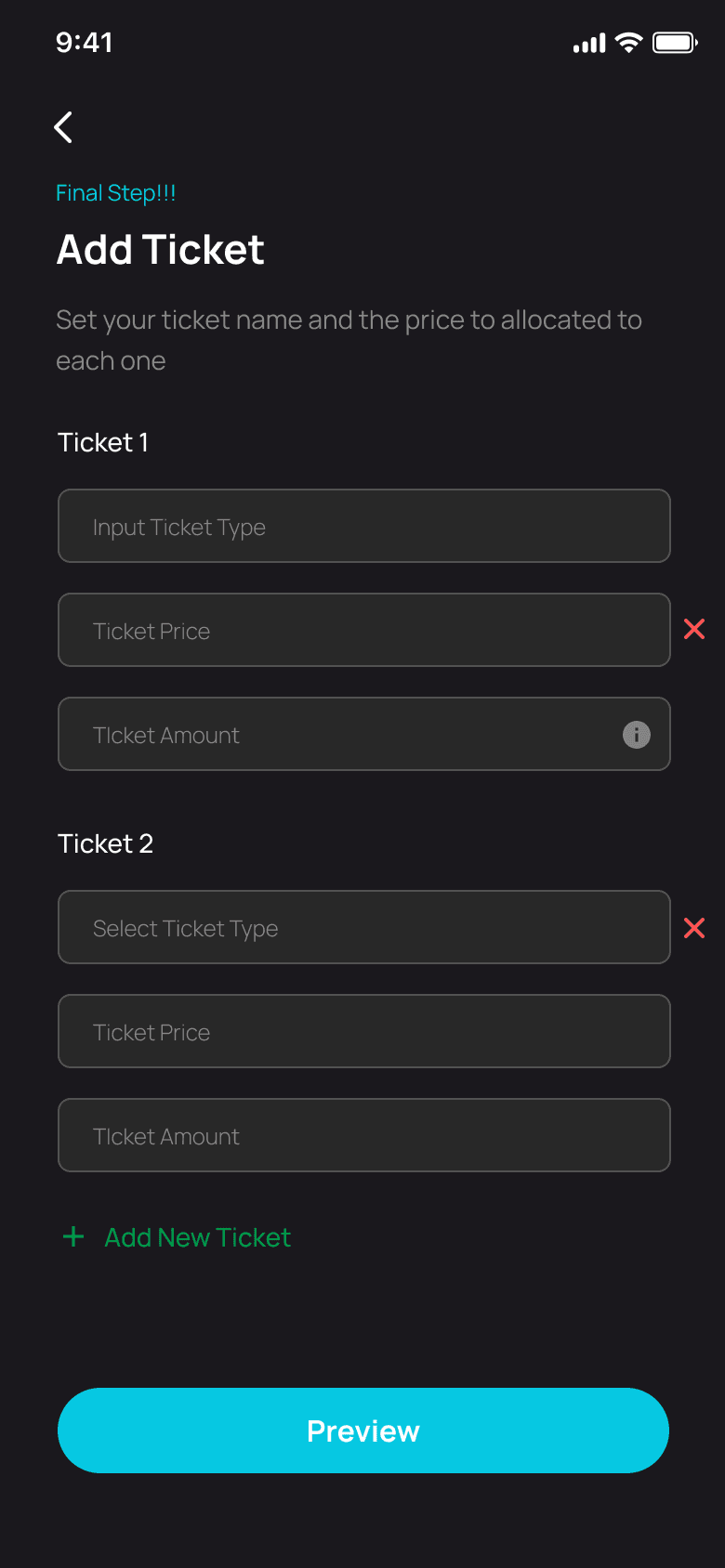Screen dimensions: 725x1568
Task: Delete Ticket 2 using its red X
Action: (x=694, y=928)
